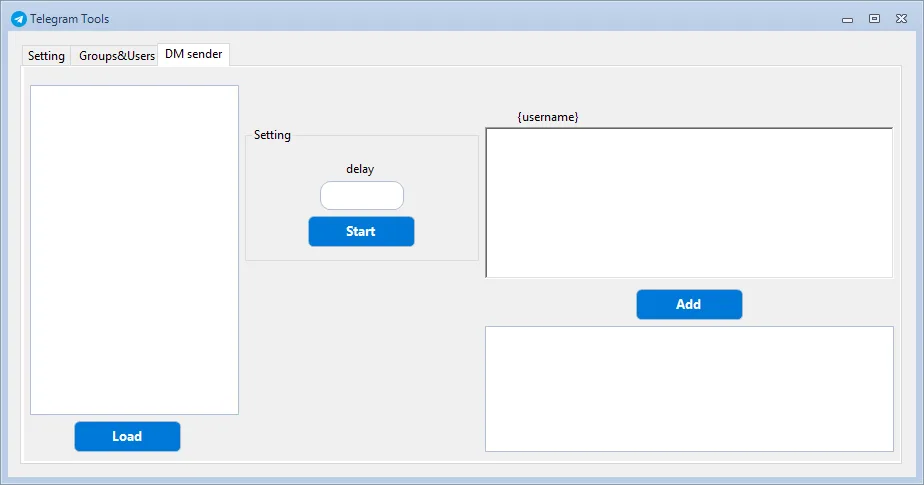Click the Setting group box caption
The image size is (924, 485).
[x=272, y=135]
